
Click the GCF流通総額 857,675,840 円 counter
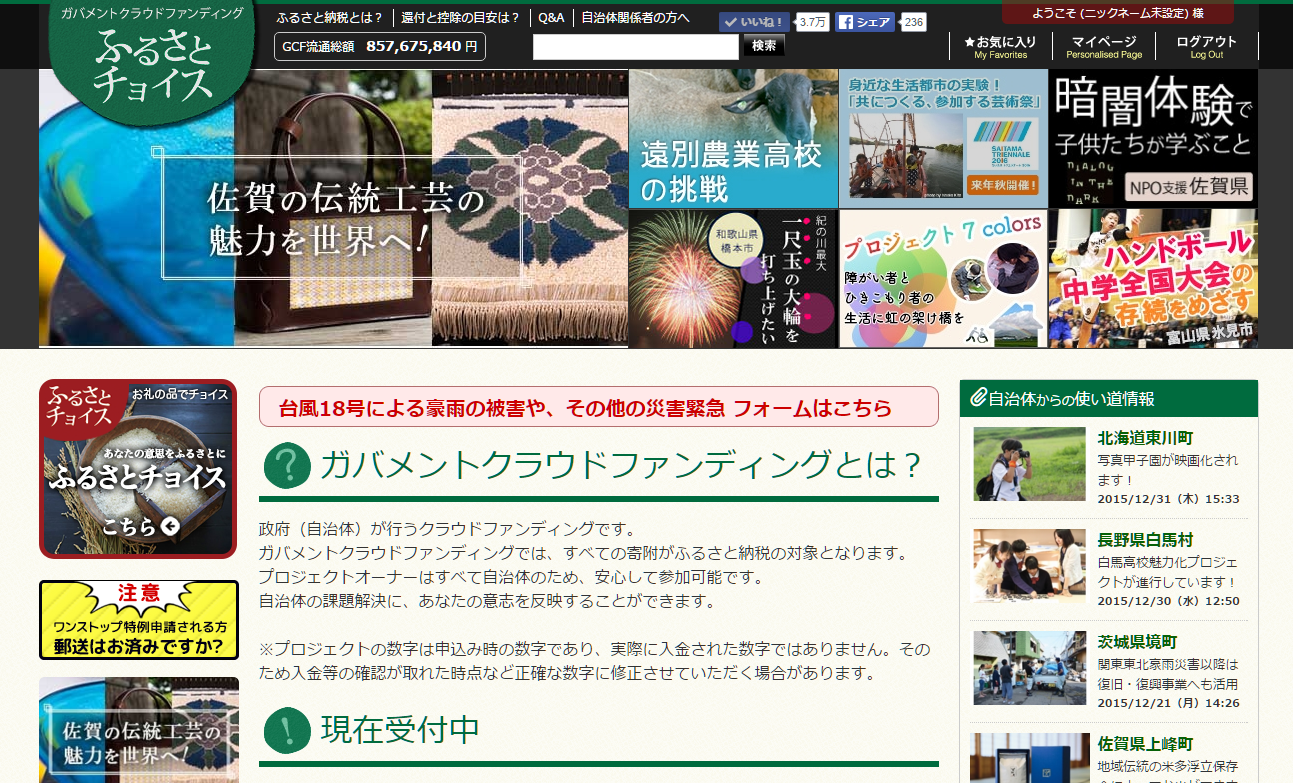click(380, 46)
